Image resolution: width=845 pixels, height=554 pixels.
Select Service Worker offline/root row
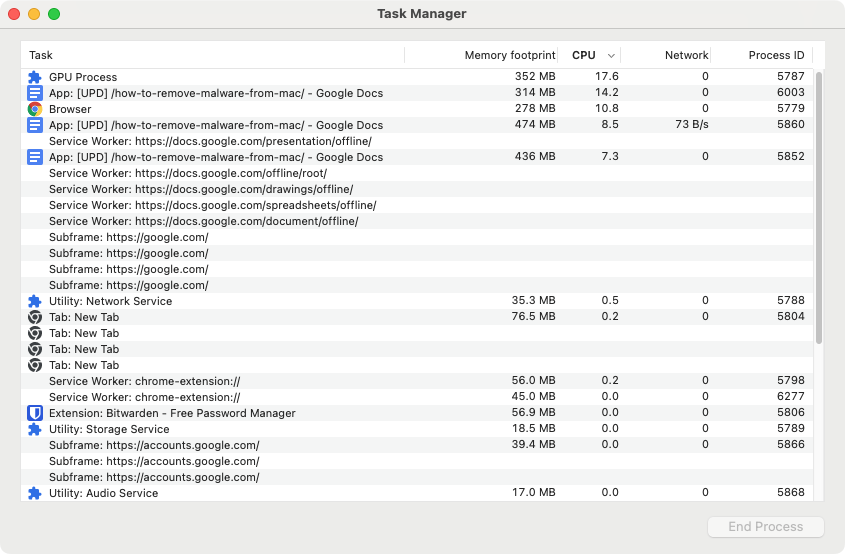(417, 173)
